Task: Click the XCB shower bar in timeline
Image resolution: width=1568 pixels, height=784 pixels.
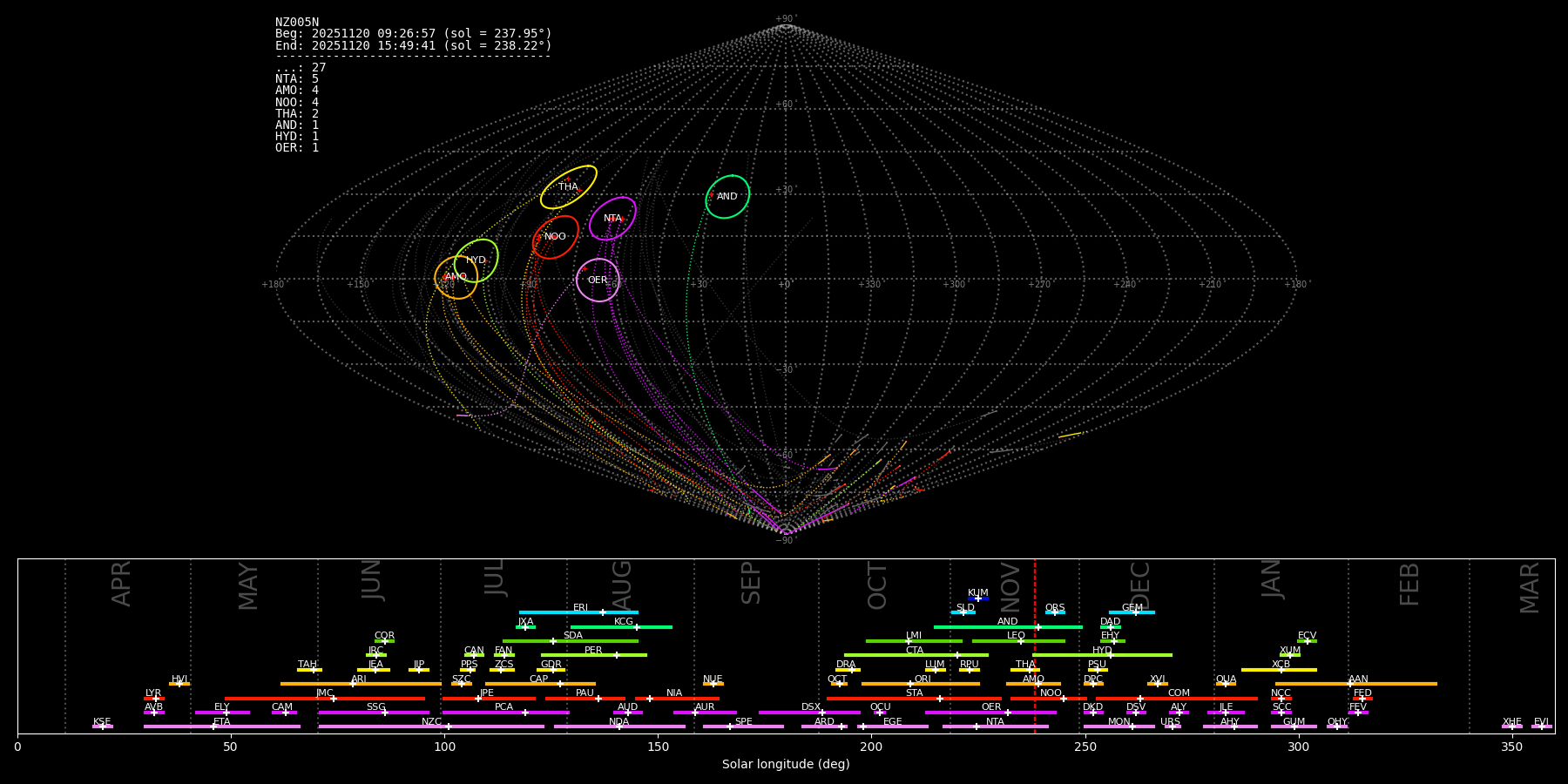Action: 1279,670
